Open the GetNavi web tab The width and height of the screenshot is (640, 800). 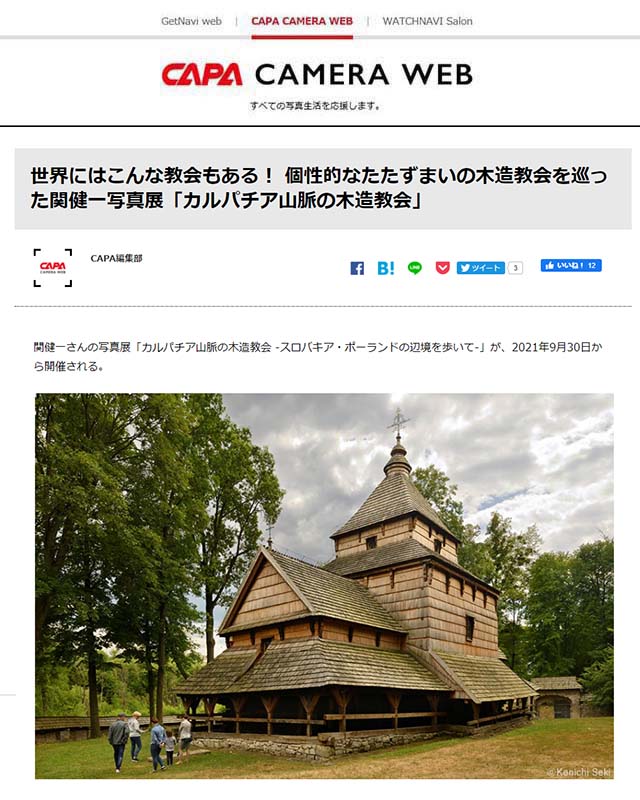[x=191, y=21]
